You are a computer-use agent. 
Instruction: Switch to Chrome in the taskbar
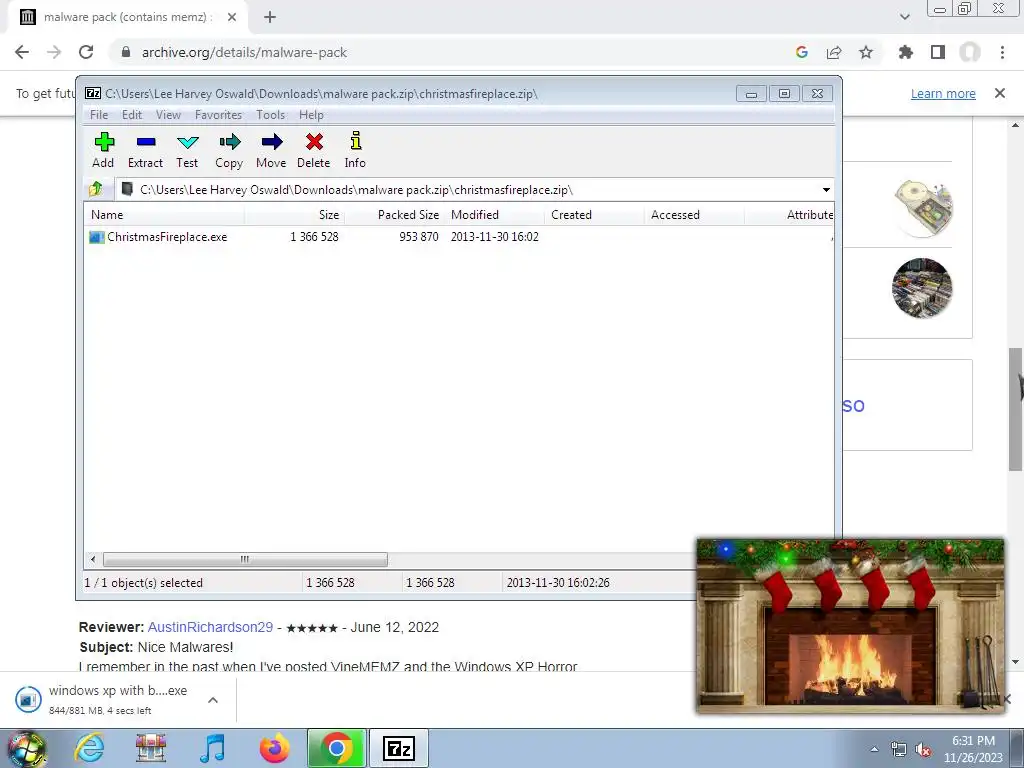[x=336, y=748]
